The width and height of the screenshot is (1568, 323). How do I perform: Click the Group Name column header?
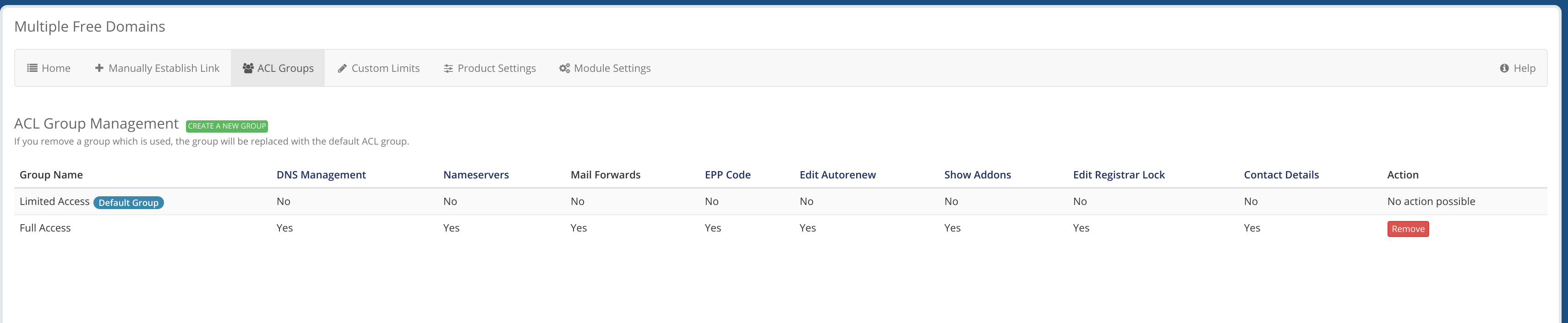point(51,175)
